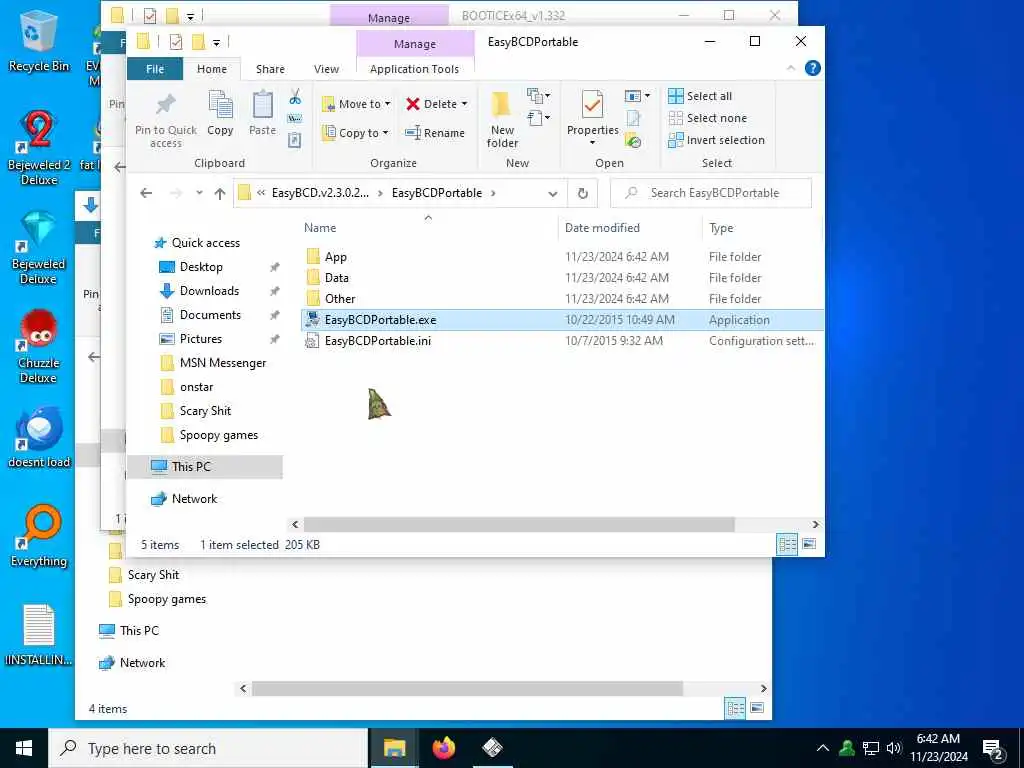Image resolution: width=1024 pixels, height=768 pixels.
Task: Go back with the left arrow
Action: pyautogui.click(x=146, y=193)
